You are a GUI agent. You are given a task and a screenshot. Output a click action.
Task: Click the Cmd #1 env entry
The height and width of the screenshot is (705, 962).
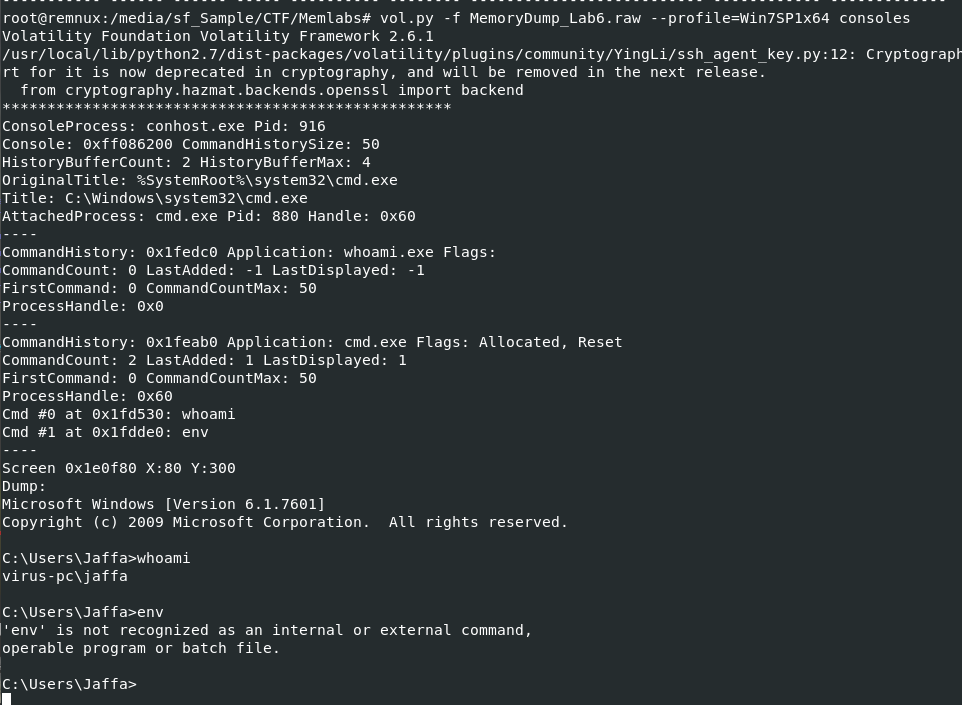point(105,432)
